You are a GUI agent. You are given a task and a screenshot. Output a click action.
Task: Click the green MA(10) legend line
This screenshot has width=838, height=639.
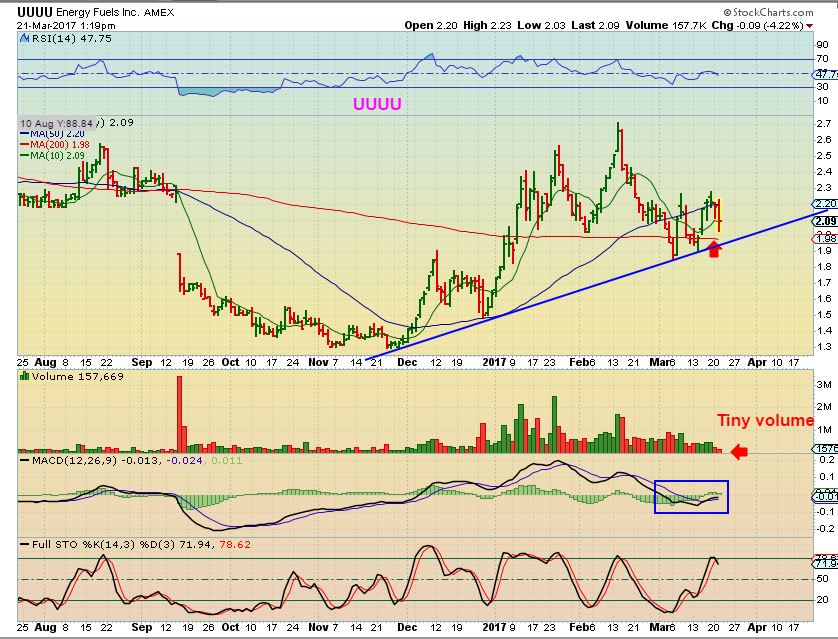point(25,155)
